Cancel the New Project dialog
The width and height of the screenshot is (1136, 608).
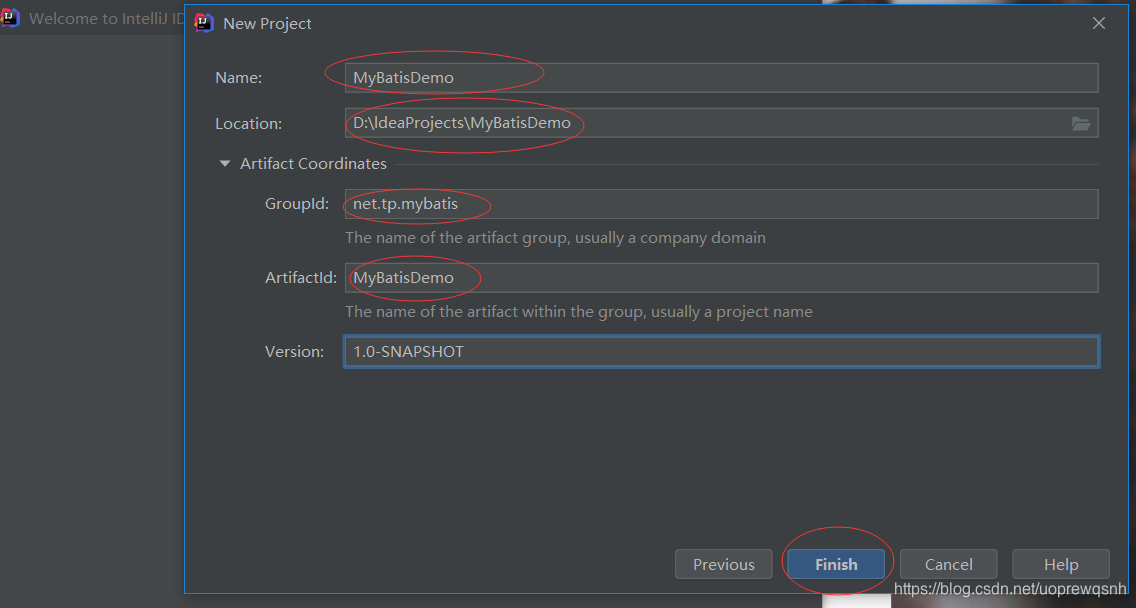click(x=948, y=564)
